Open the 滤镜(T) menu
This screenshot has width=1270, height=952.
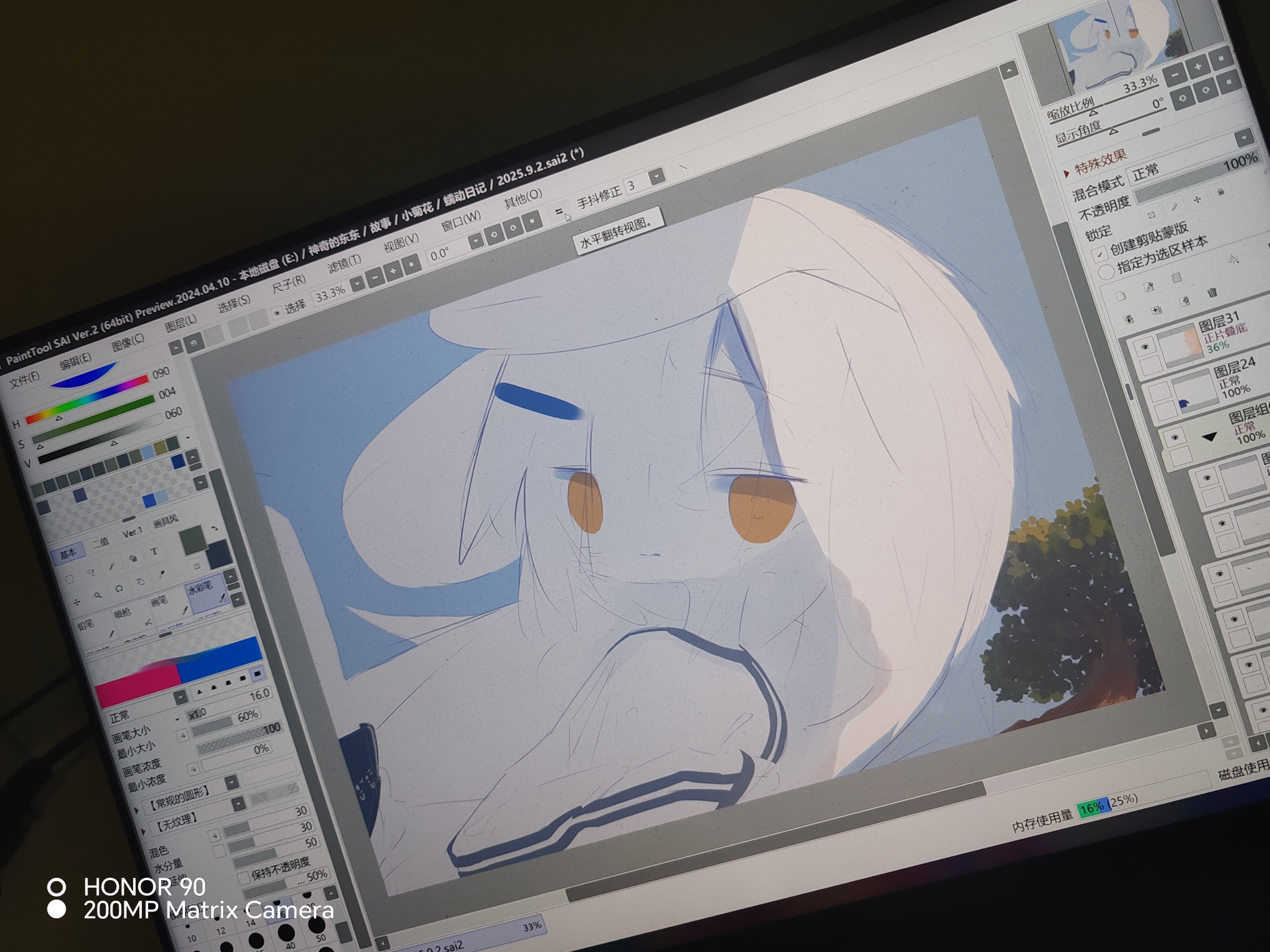click(x=344, y=264)
